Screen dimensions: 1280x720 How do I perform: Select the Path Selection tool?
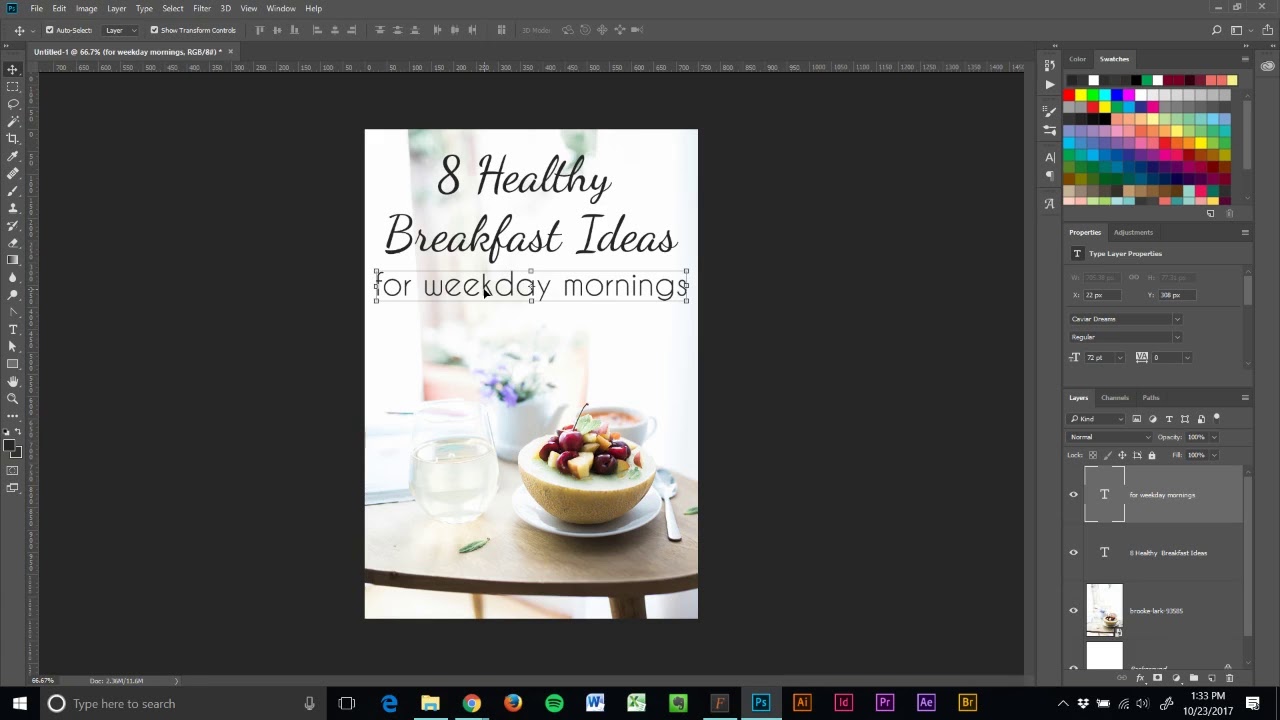13,346
